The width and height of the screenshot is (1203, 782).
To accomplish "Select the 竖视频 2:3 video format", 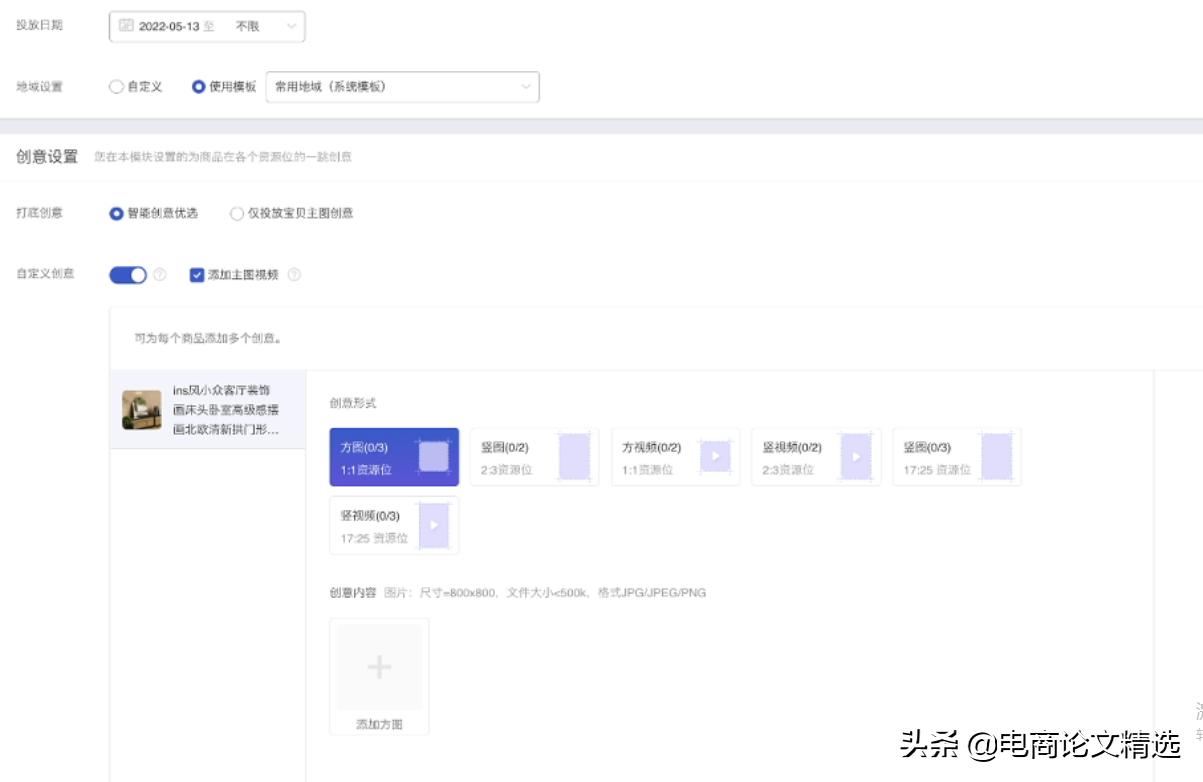I will click(815, 456).
